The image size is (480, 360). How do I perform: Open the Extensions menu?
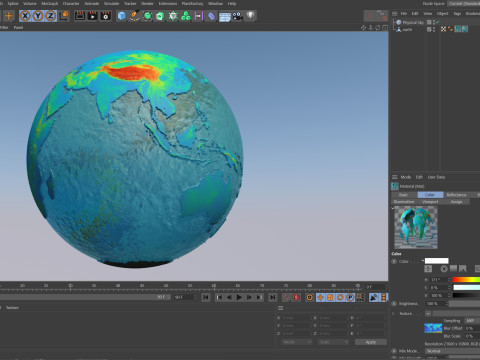click(168, 3)
